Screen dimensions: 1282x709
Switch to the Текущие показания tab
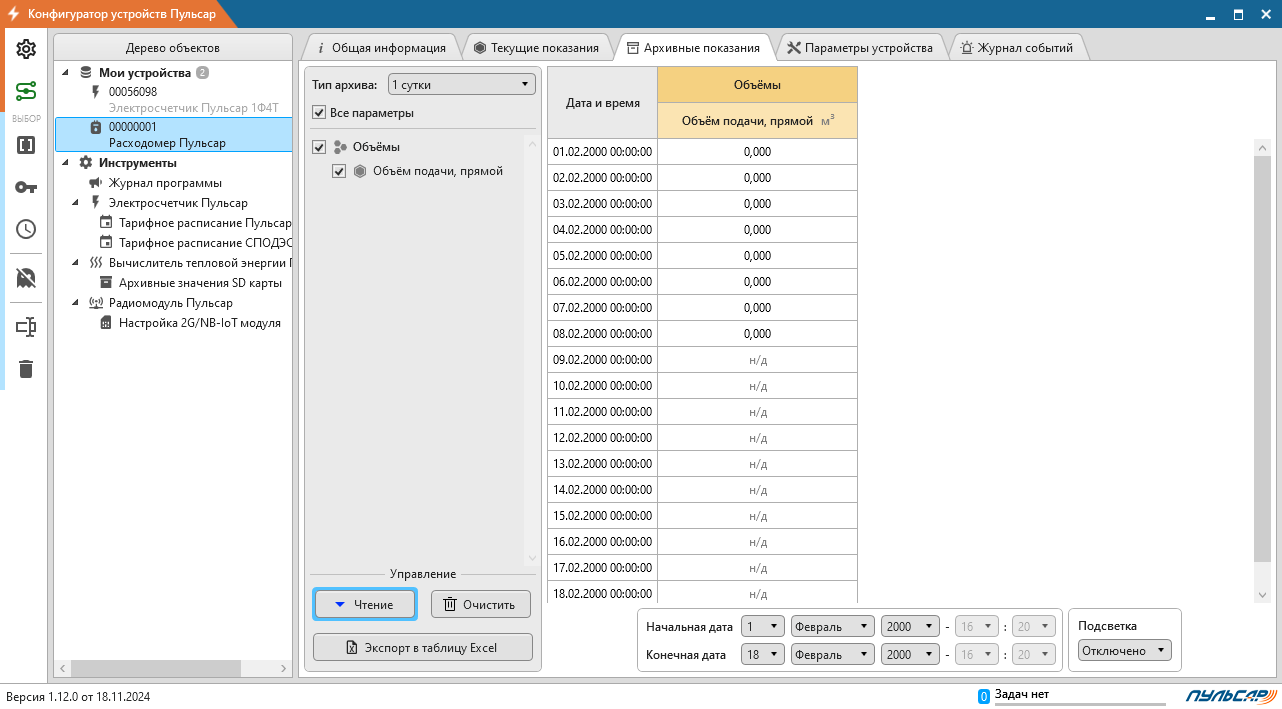[x=536, y=47]
